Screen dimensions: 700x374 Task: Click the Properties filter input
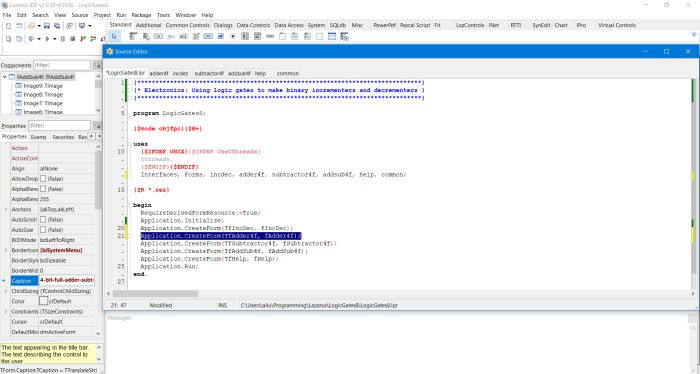click(x=59, y=126)
